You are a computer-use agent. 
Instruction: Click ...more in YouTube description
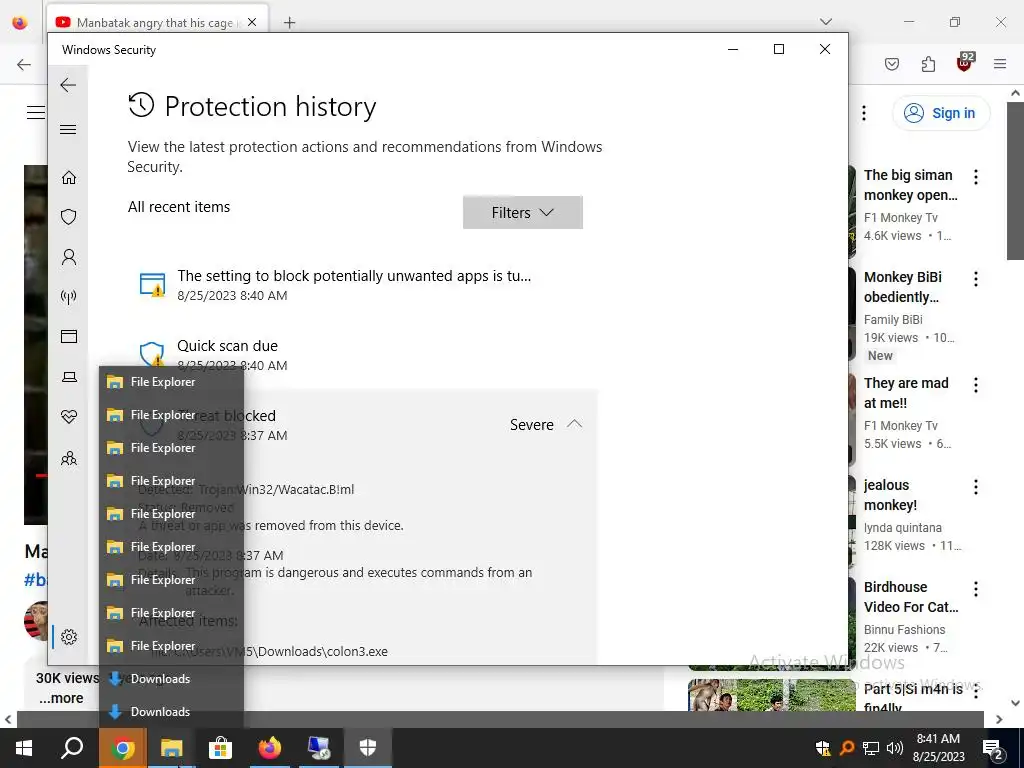[x=61, y=698]
